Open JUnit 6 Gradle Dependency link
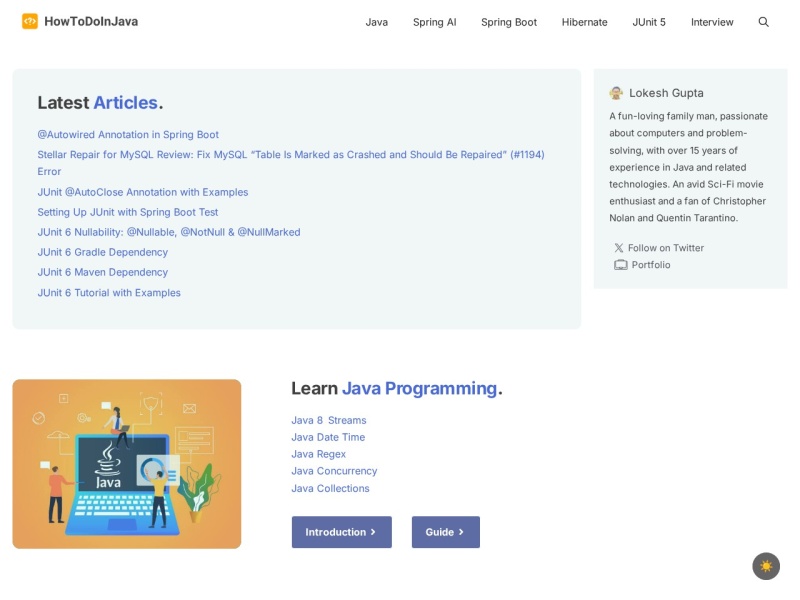The width and height of the screenshot is (800, 600). pos(103,252)
